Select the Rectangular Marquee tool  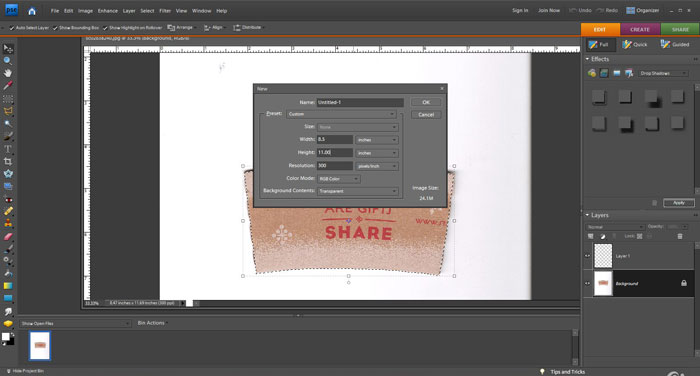(8, 99)
